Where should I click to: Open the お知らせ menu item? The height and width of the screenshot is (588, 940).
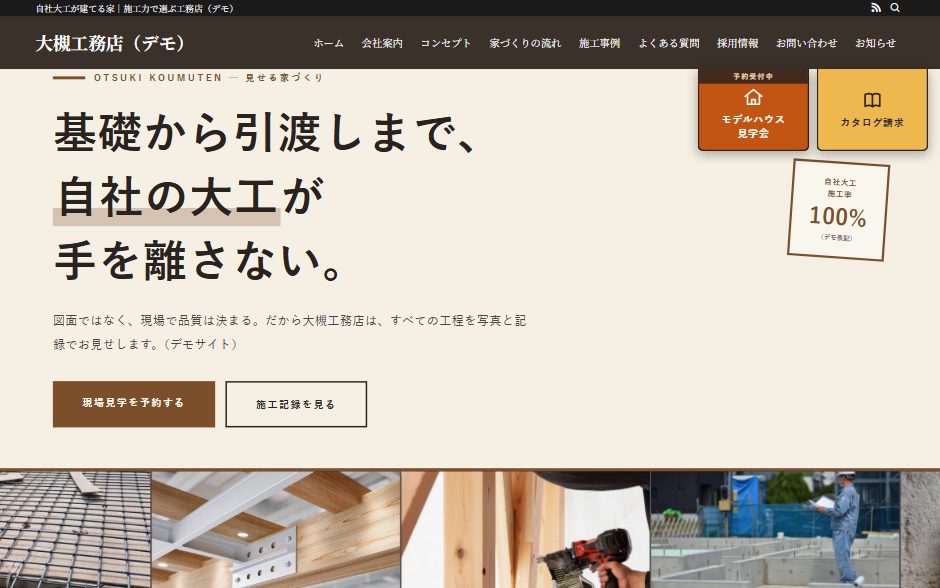(875, 43)
